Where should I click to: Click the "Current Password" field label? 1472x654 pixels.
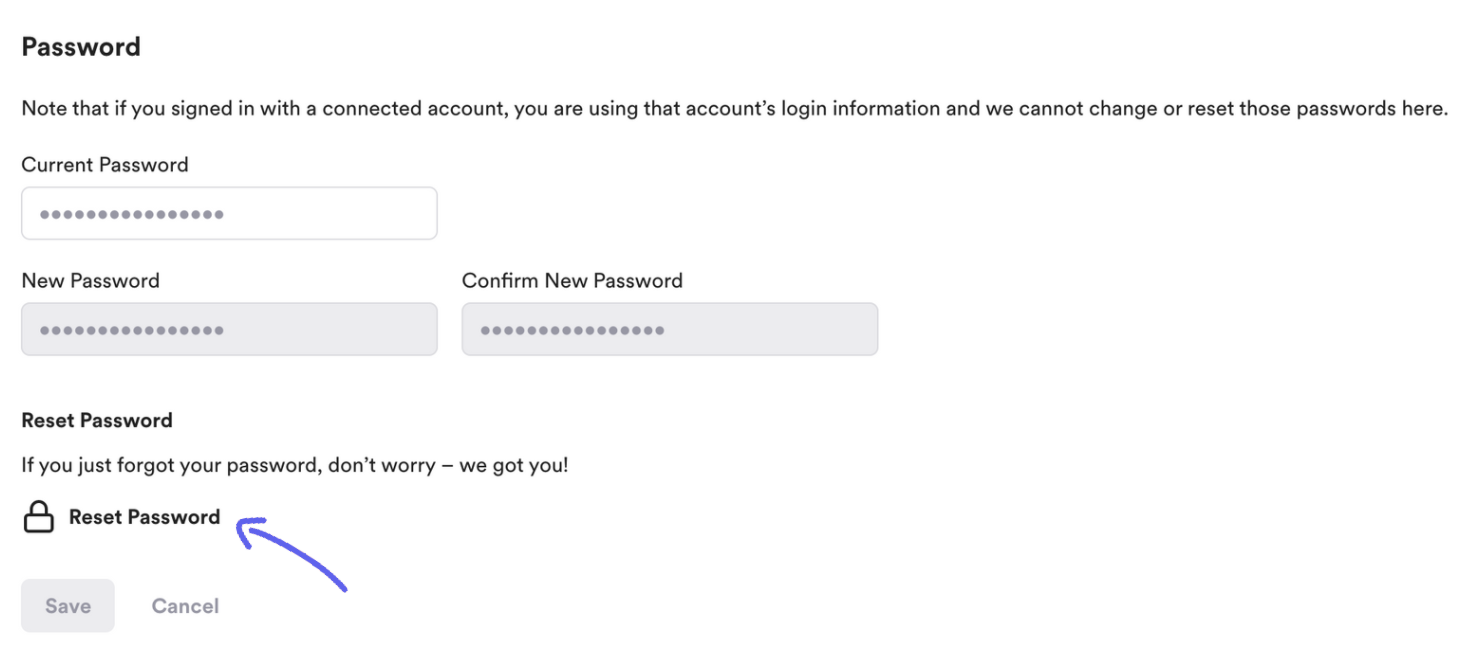click(x=105, y=165)
